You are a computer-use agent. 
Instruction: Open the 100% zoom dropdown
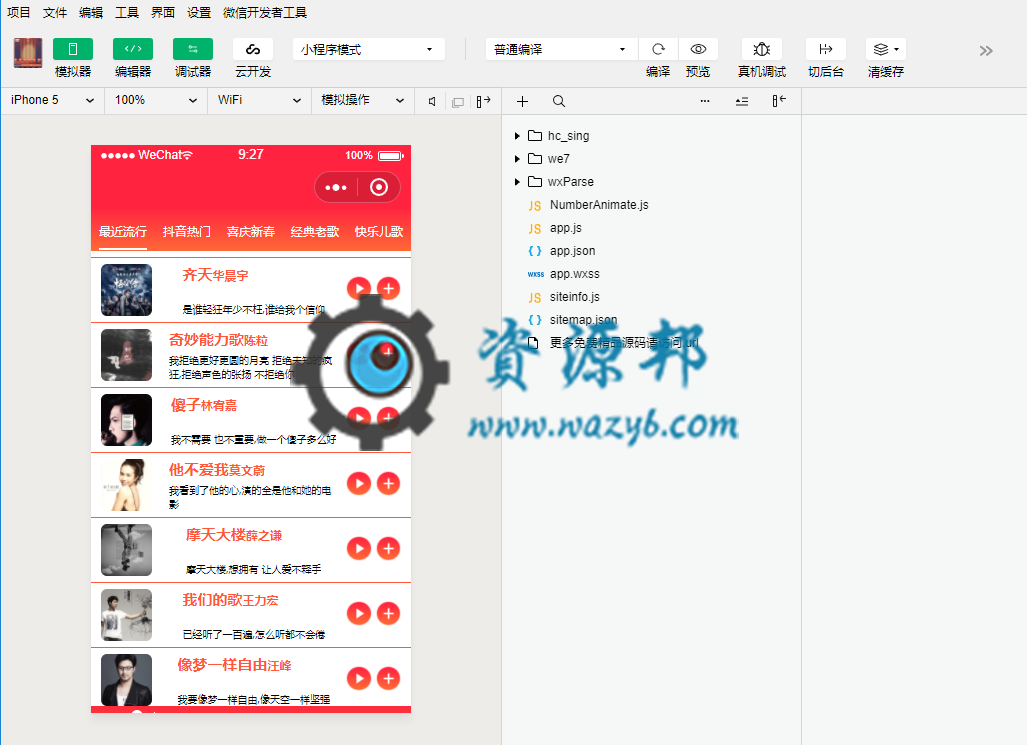(x=156, y=100)
